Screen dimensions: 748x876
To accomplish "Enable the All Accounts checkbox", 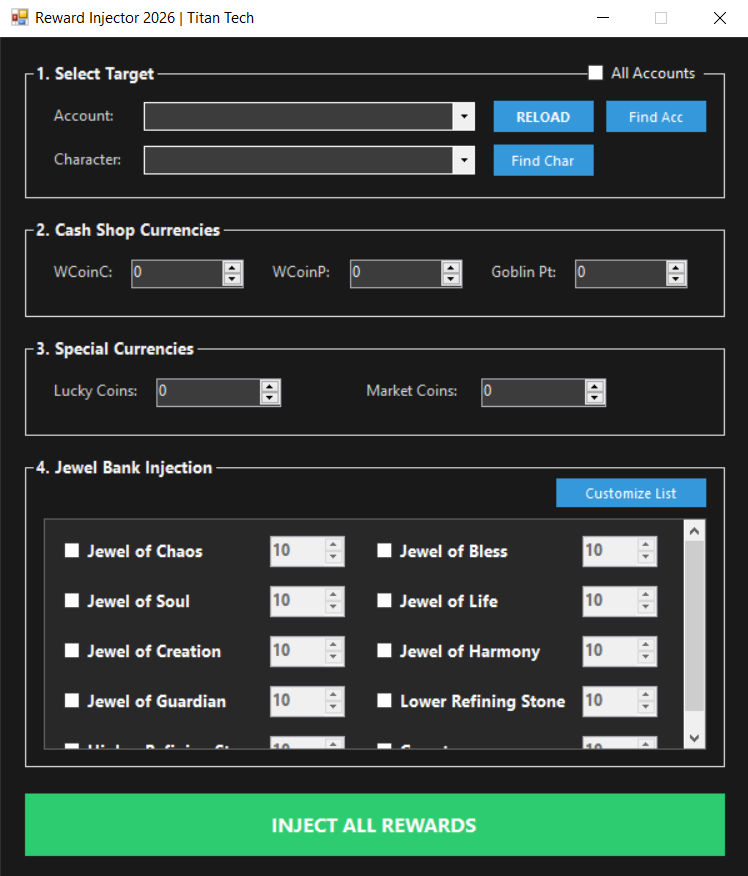I will click(x=596, y=73).
